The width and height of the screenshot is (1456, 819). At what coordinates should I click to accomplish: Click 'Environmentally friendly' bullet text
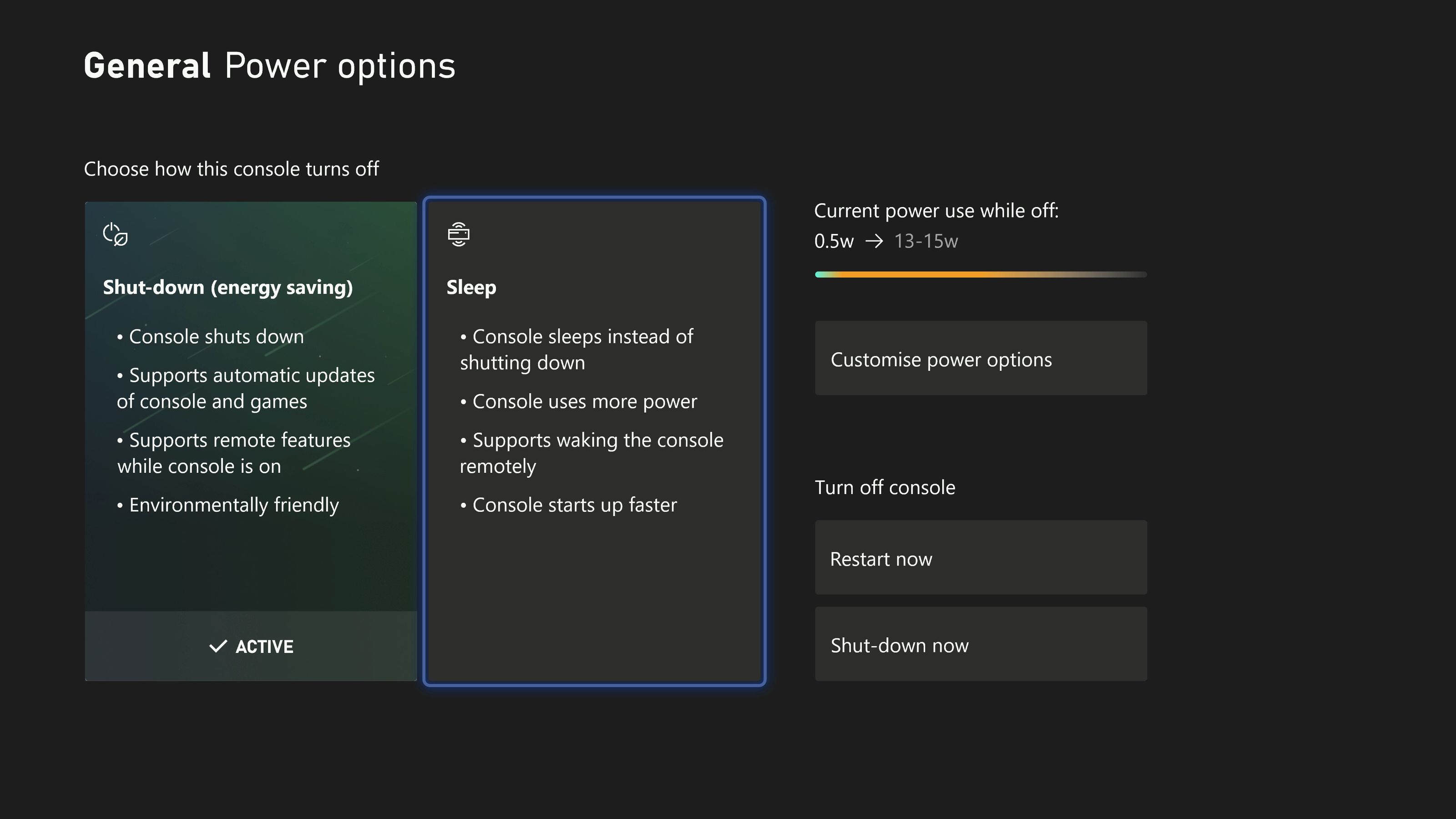pos(233,505)
